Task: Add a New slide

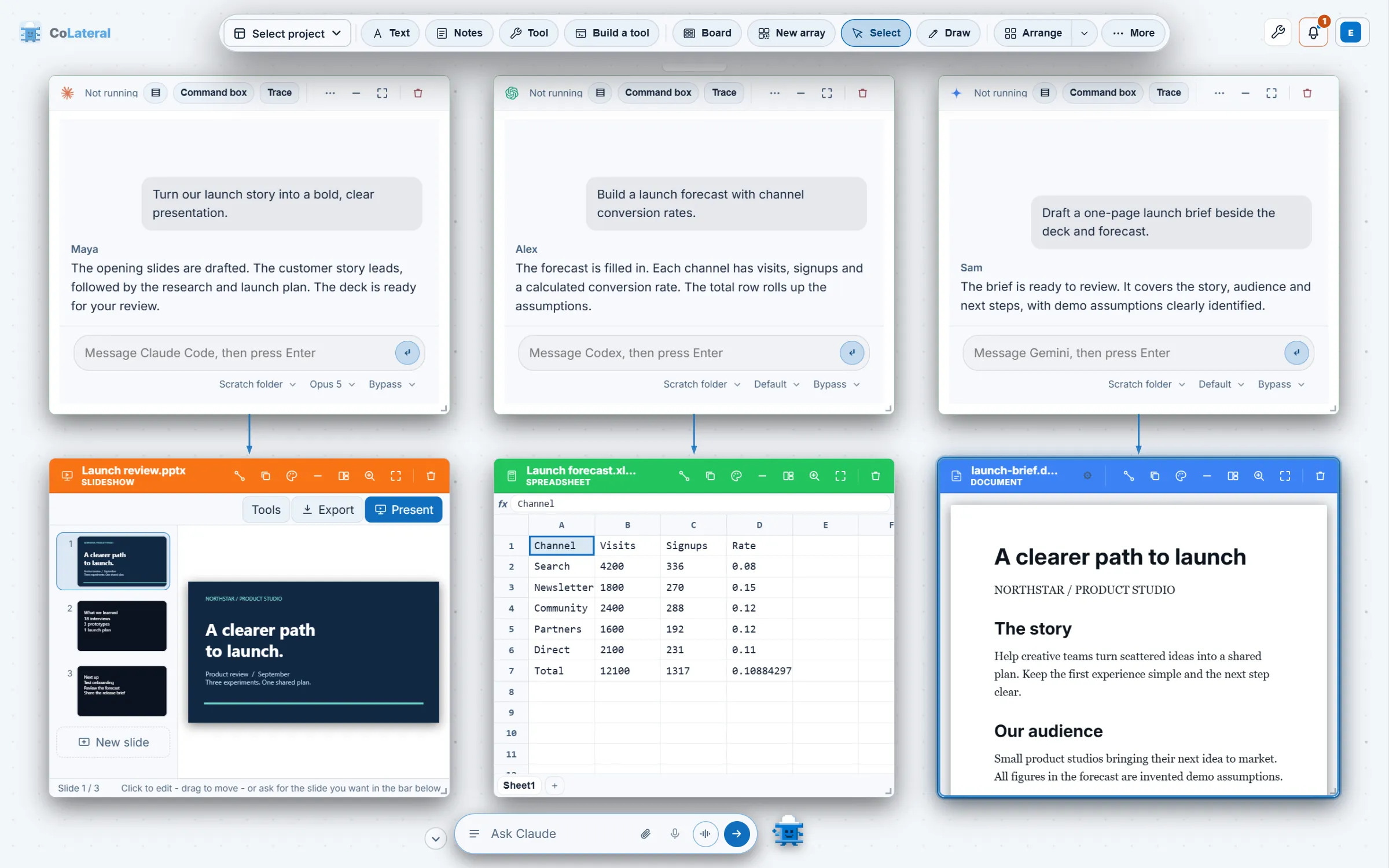Action: click(113, 742)
